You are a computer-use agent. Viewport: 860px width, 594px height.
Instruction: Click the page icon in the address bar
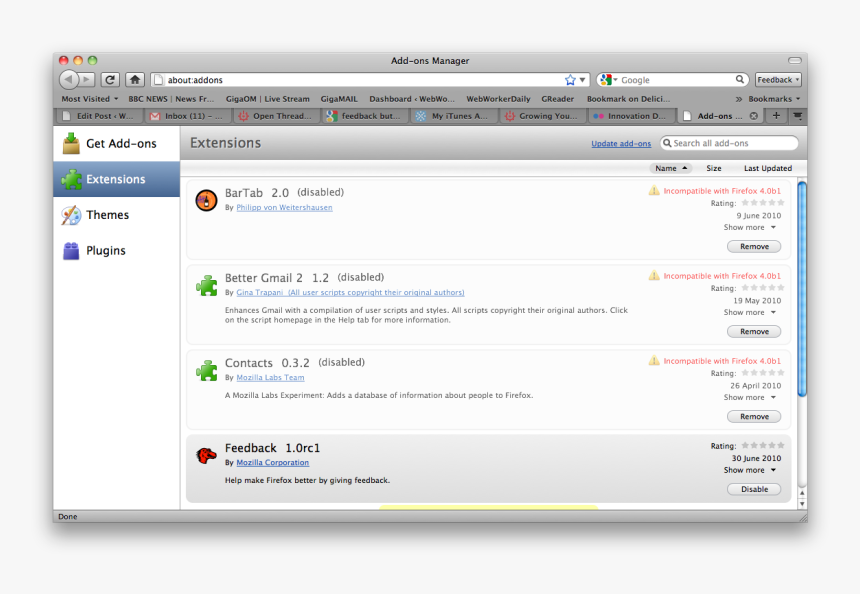click(x=159, y=80)
